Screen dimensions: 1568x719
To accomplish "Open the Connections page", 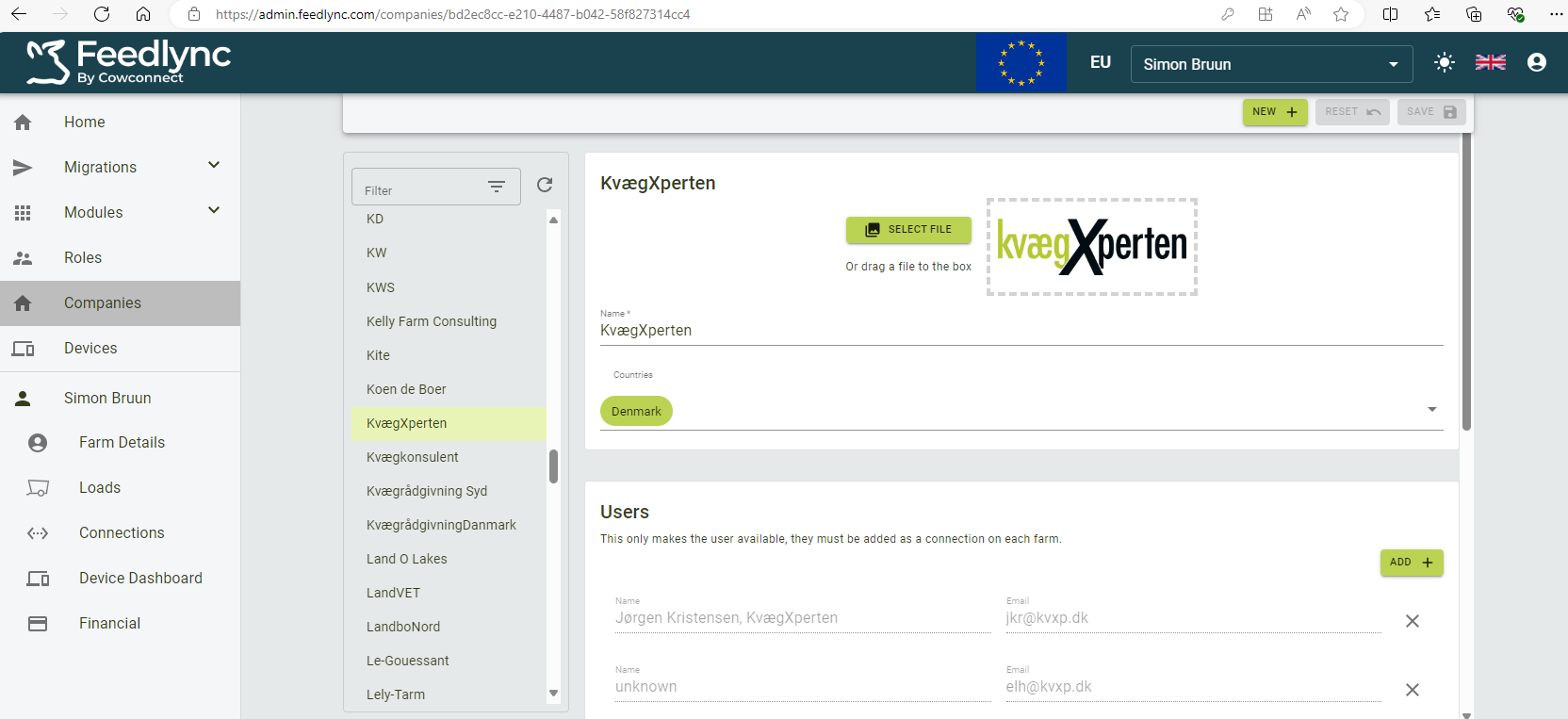I will pyautogui.click(x=120, y=533).
